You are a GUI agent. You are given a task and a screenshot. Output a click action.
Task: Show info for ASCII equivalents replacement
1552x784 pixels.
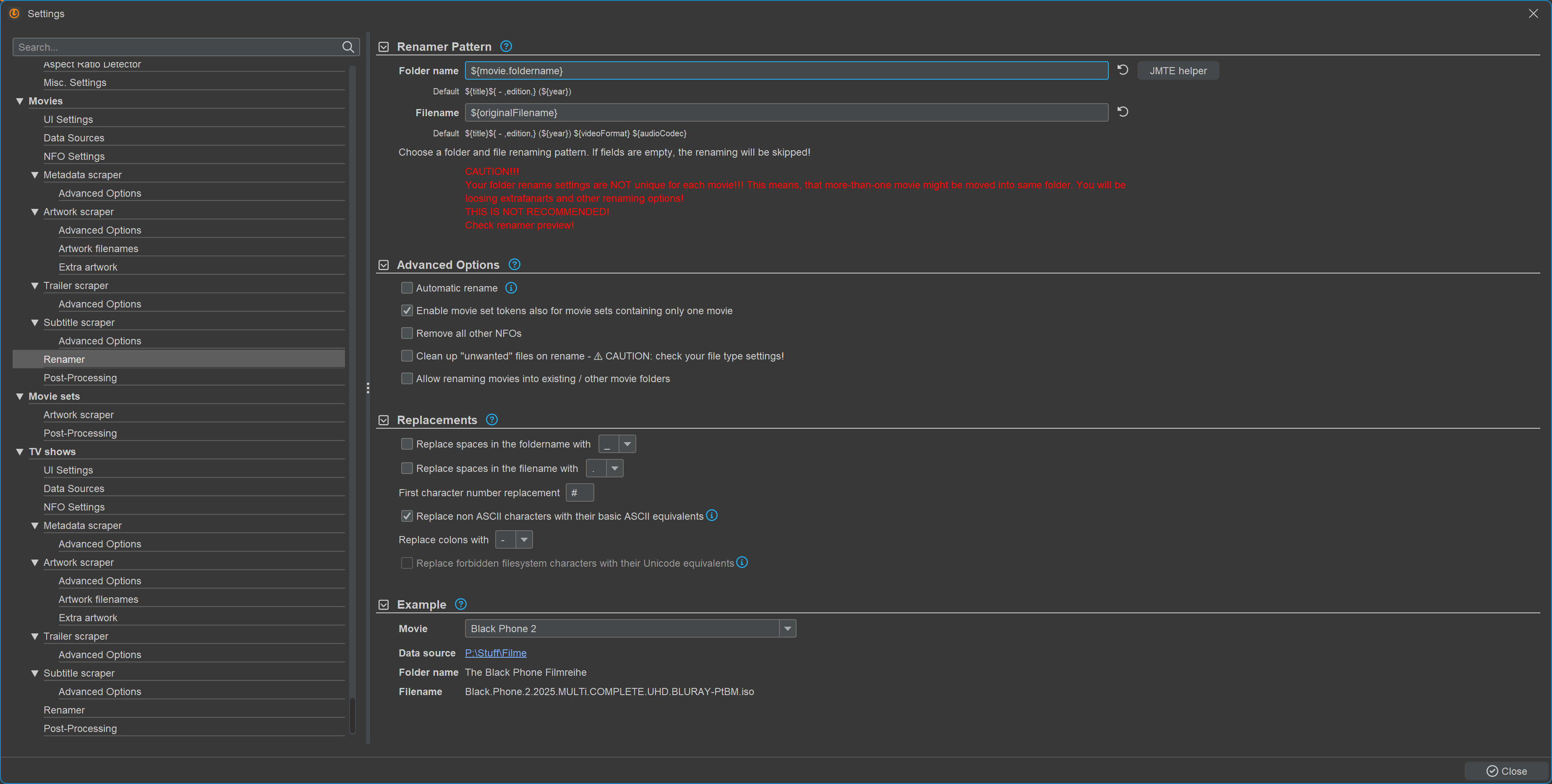pyautogui.click(x=711, y=516)
